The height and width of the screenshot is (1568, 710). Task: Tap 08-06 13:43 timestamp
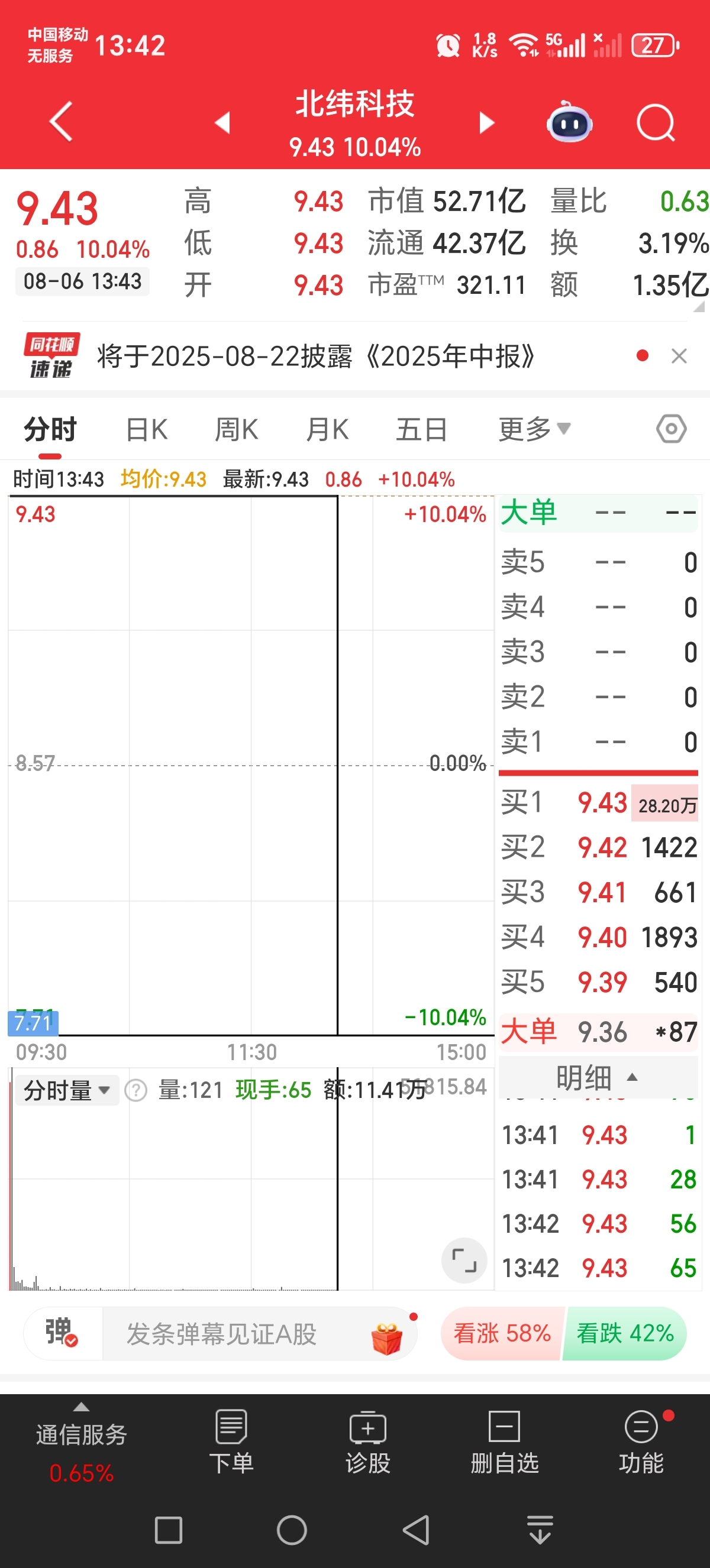tap(82, 281)
